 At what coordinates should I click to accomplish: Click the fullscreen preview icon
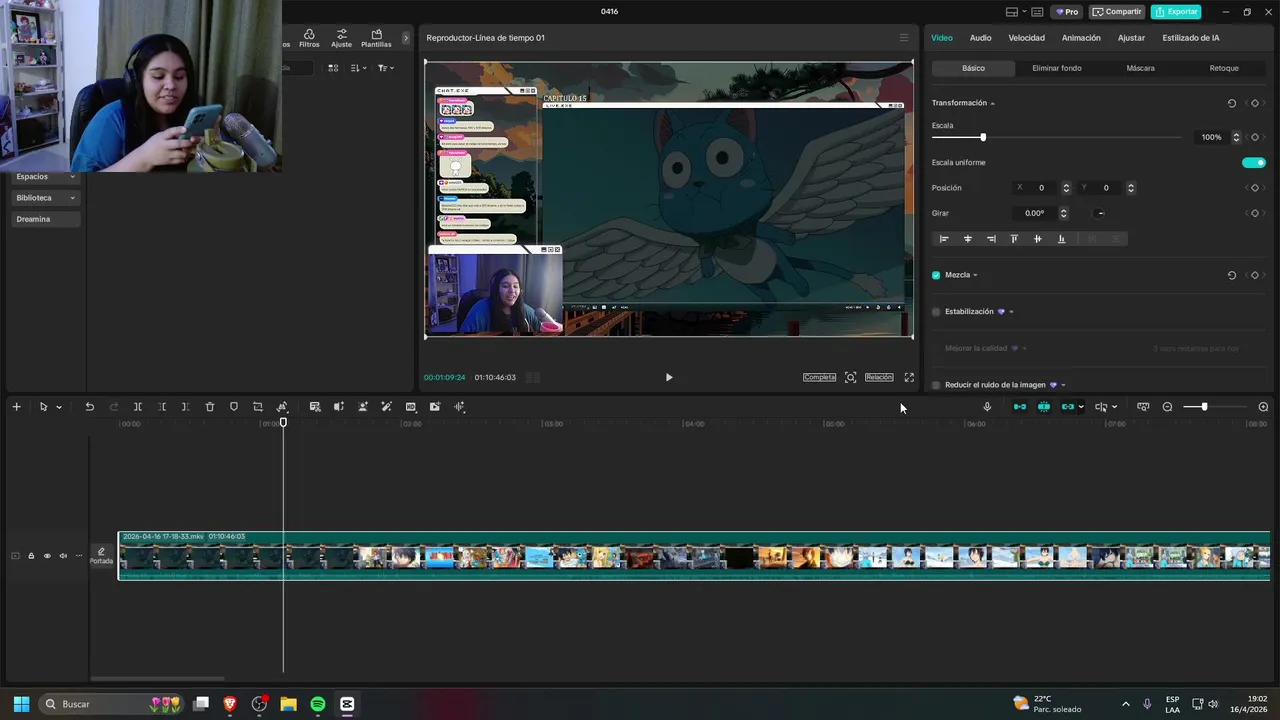[x=909, y=377]
